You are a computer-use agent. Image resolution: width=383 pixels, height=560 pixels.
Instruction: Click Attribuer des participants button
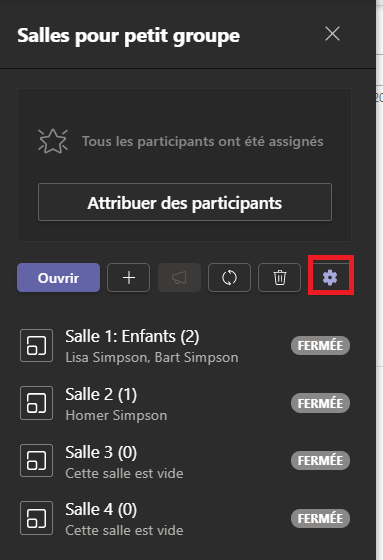click(185, 202)
